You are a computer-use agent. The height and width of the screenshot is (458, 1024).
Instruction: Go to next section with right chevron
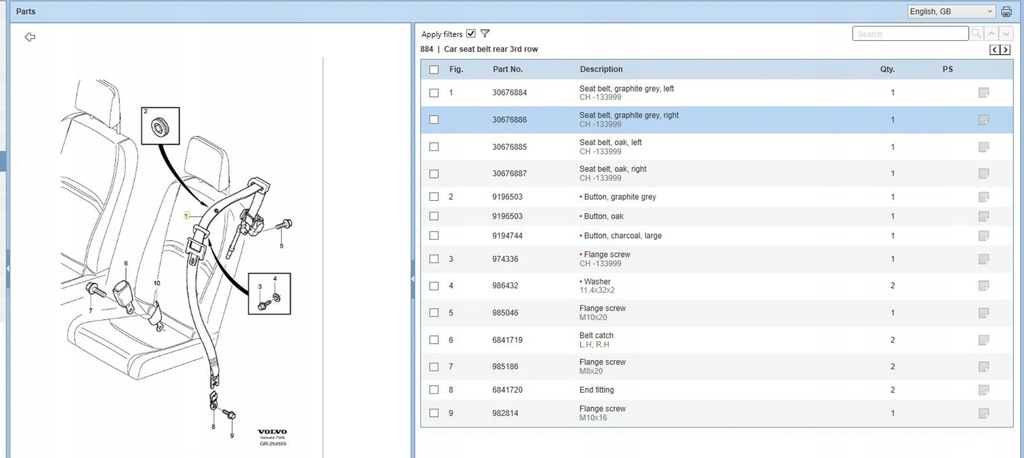tap(1004, 49)
